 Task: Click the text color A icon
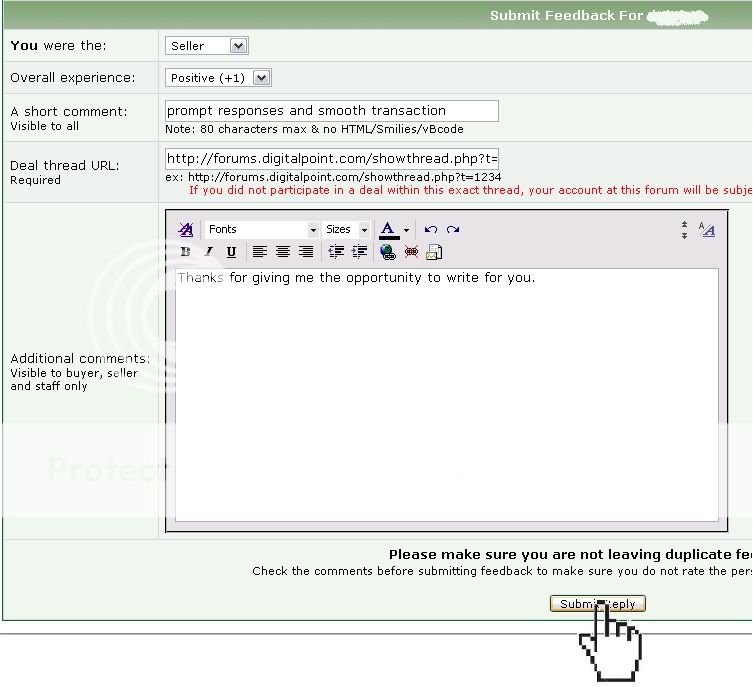(x=389, y=229)
